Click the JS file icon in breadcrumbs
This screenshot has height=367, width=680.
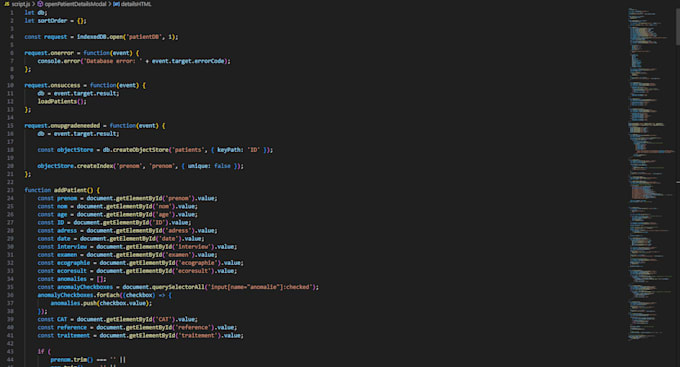(x=7, y=4)
